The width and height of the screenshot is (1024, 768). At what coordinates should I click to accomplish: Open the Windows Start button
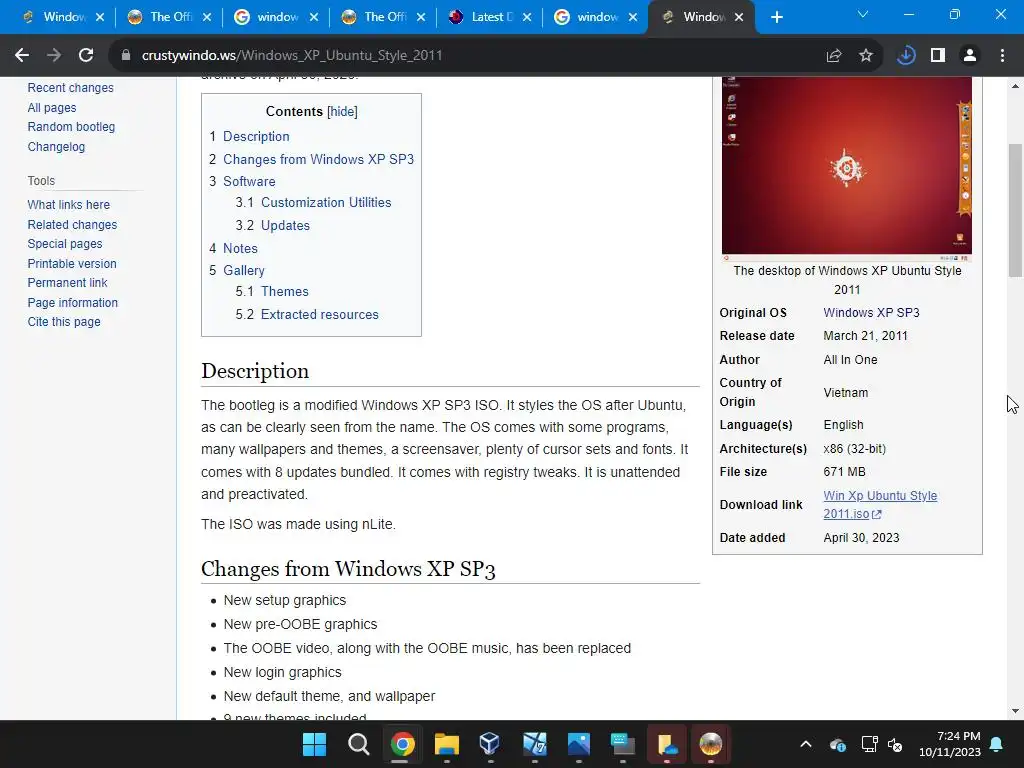pos(314,744)
